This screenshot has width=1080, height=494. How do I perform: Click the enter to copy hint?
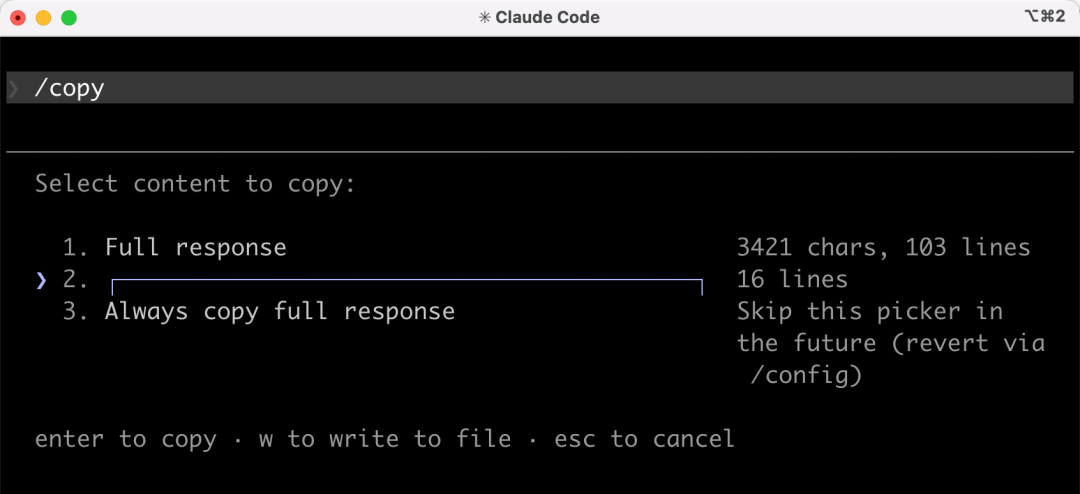tap(125, 439)
